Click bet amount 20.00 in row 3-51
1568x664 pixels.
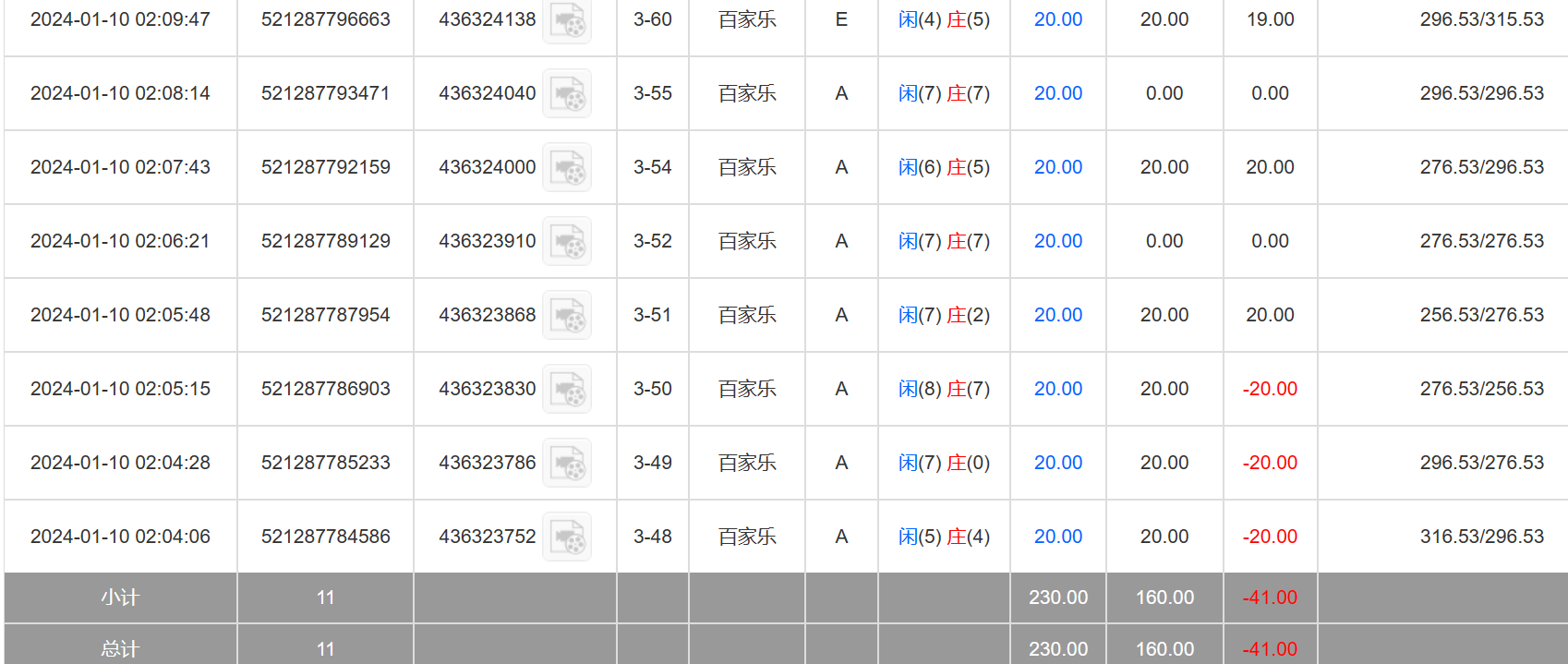(x=1058, y=315)
